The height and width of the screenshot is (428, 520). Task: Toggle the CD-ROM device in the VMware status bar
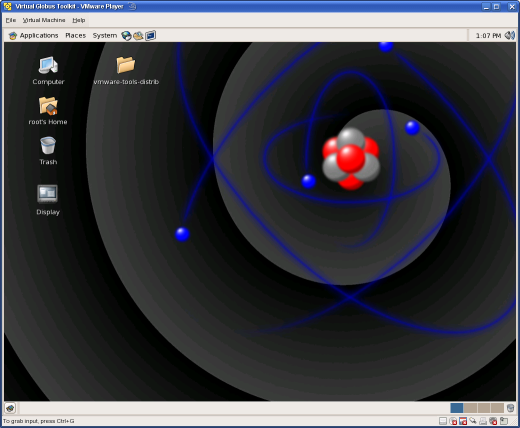coord(453,421)
